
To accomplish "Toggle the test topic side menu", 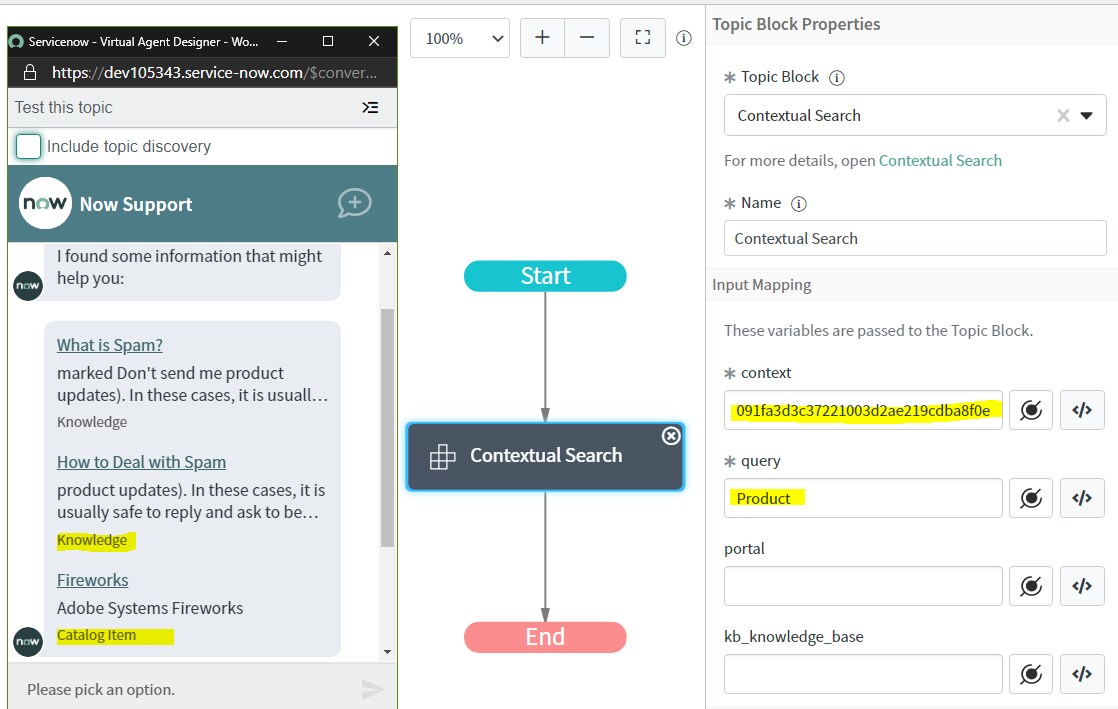I will tap(370, 108).
